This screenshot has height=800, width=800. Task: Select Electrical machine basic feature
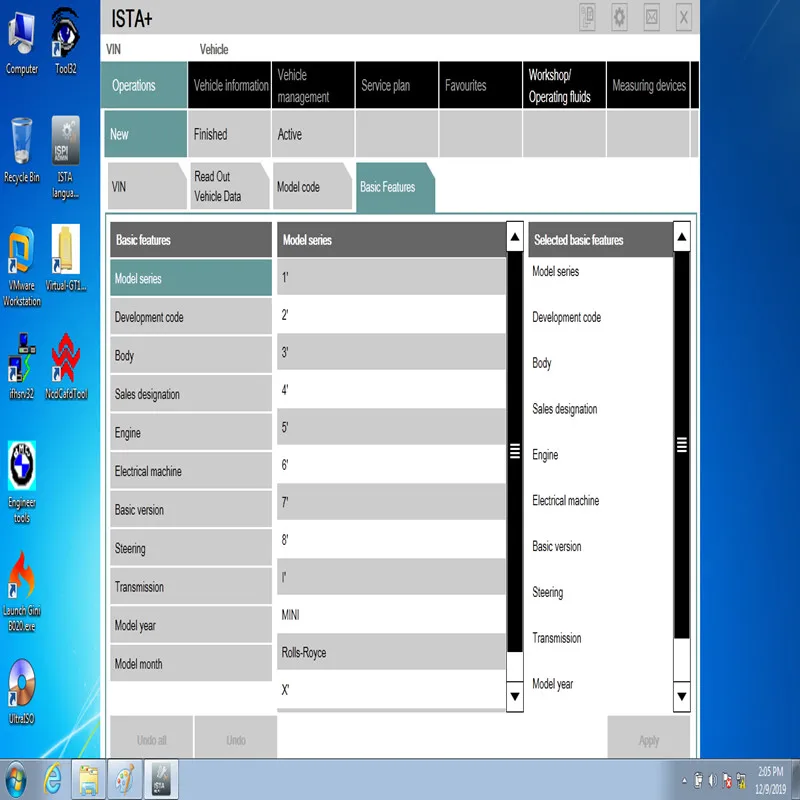click(x=191, y=471)
